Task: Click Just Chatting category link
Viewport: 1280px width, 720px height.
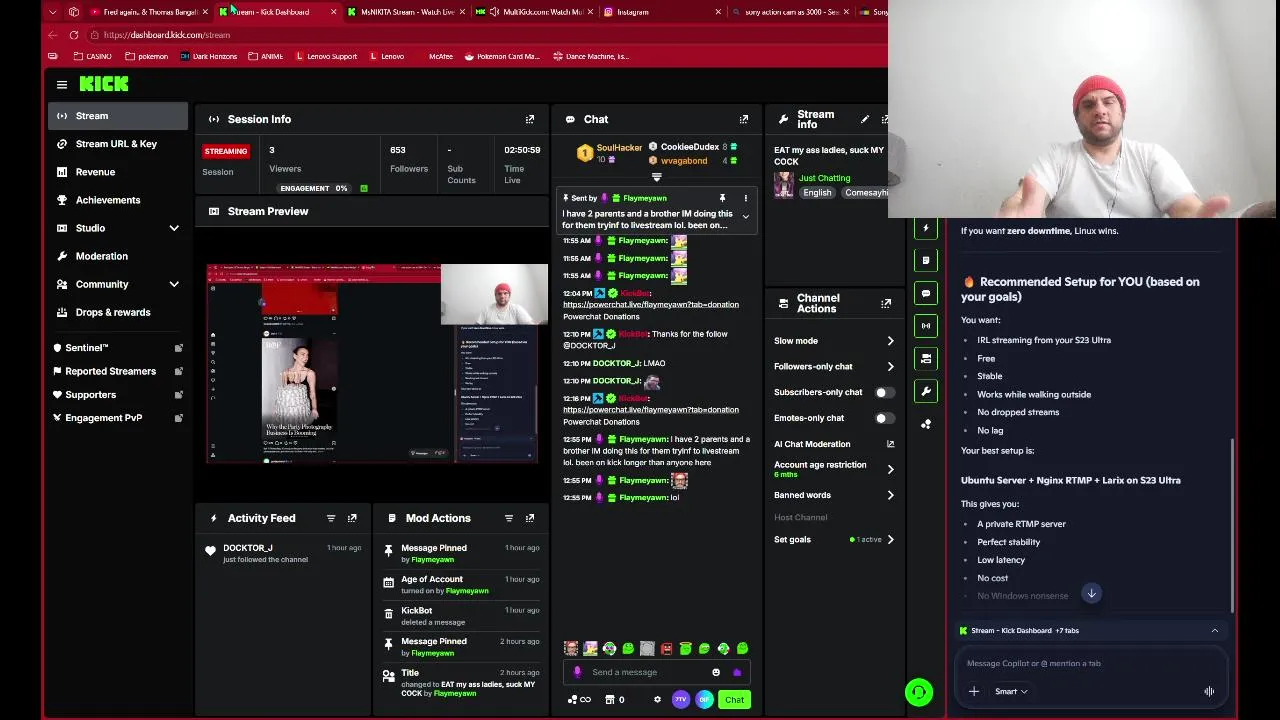Action: [824, 178]
